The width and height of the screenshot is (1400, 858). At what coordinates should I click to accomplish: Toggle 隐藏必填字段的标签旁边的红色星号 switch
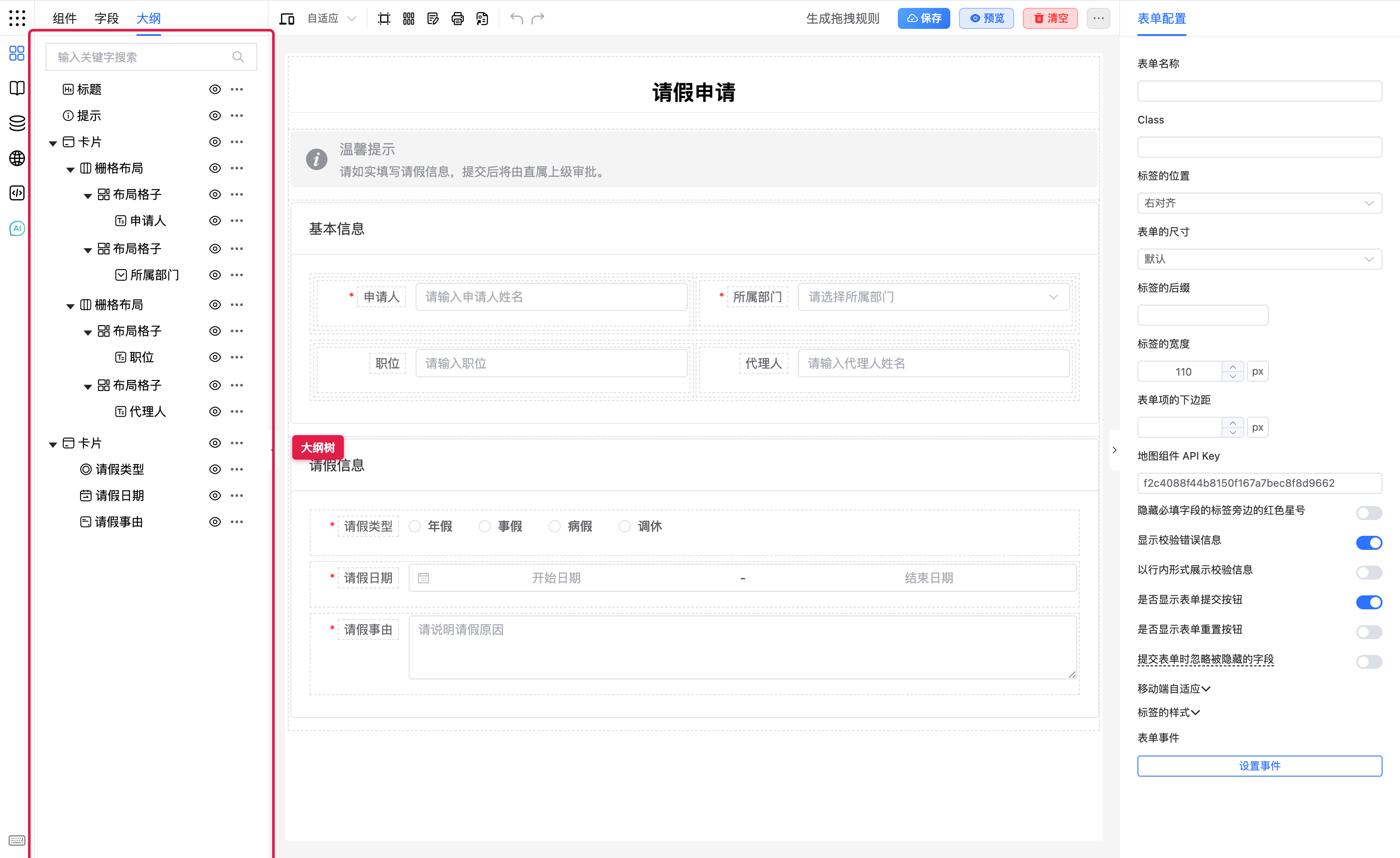click(x=1369, y=513)
